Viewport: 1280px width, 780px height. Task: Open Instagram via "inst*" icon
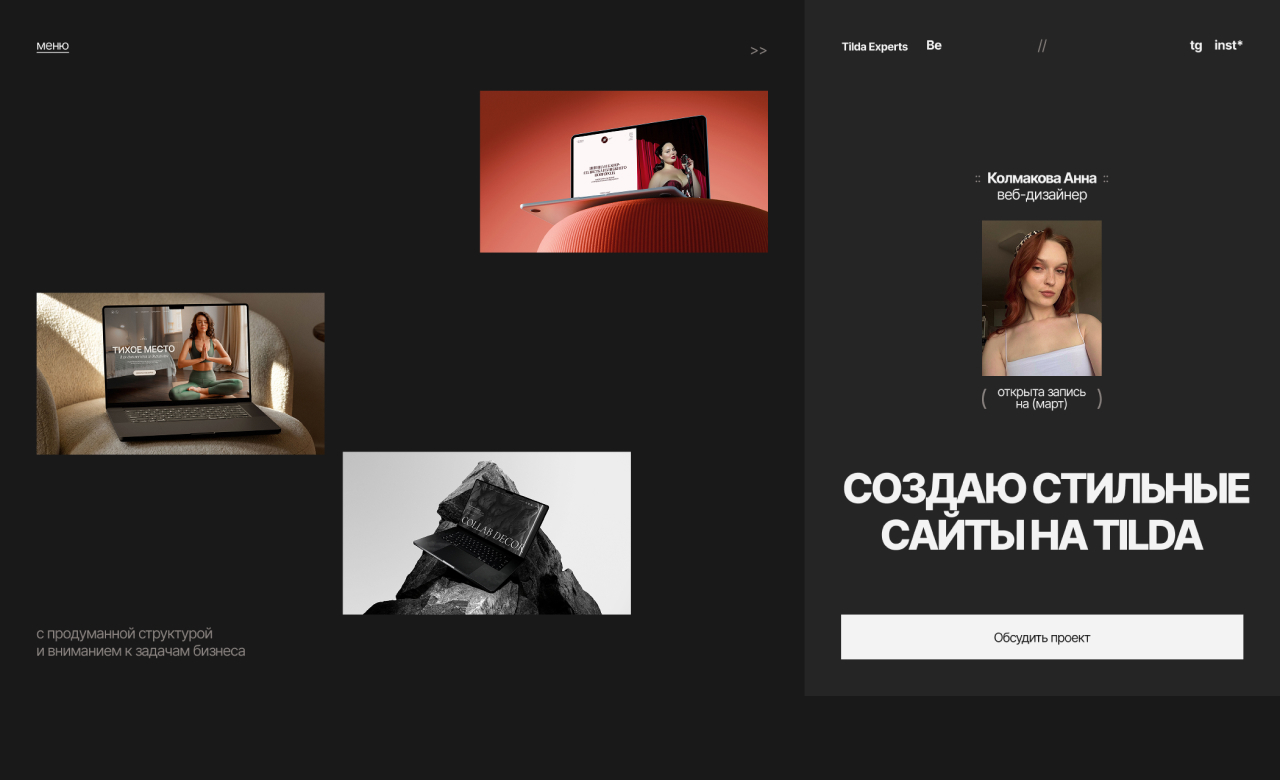pos(1228,45)
